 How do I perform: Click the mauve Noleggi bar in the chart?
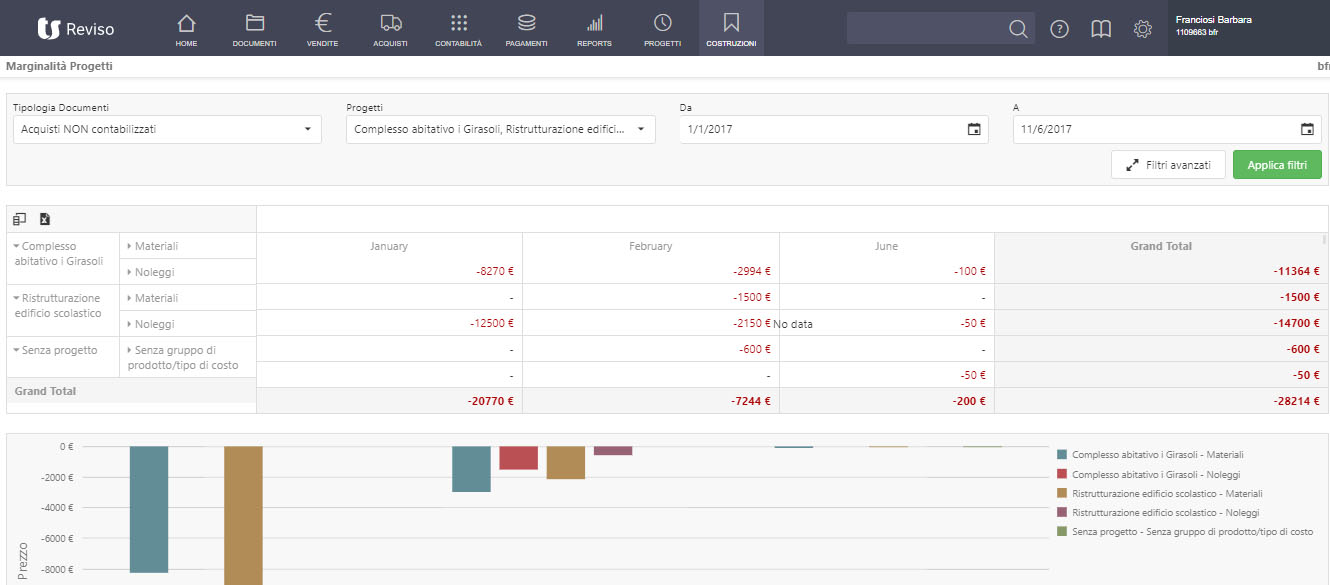(613, 451)
